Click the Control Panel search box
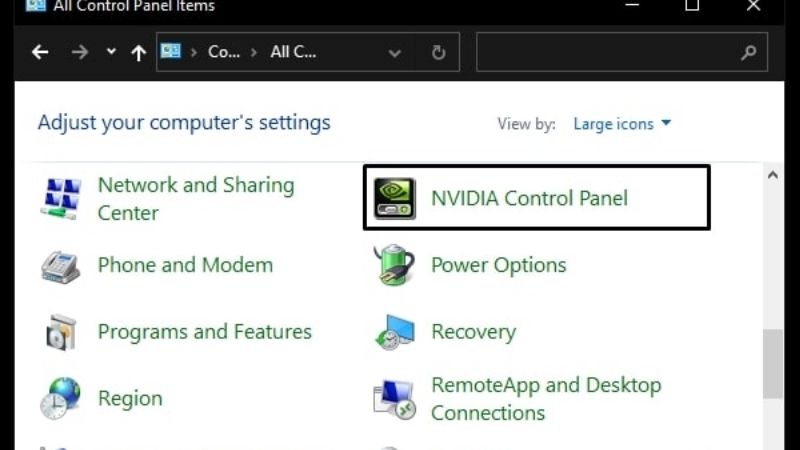 [621, 52]
